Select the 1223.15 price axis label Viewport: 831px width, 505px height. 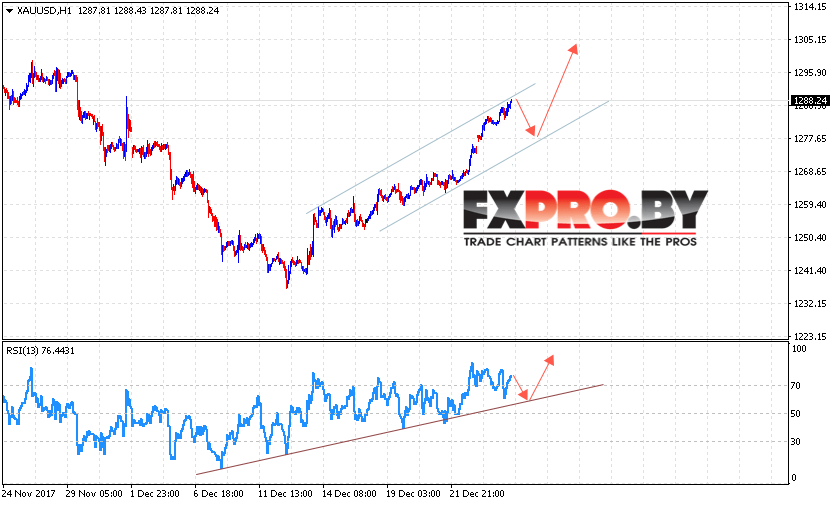tap(810, 336)
